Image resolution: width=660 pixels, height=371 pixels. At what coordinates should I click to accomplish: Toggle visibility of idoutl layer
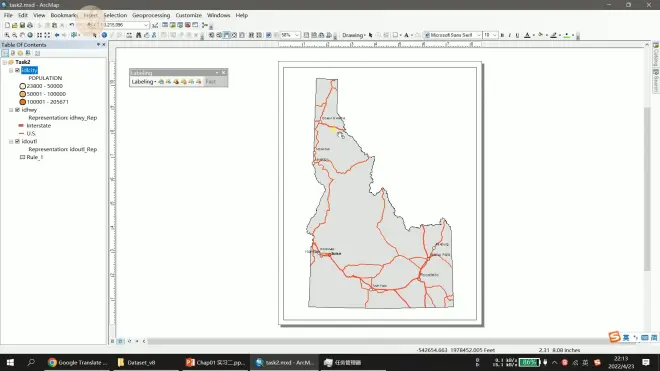tap(17, 141)
